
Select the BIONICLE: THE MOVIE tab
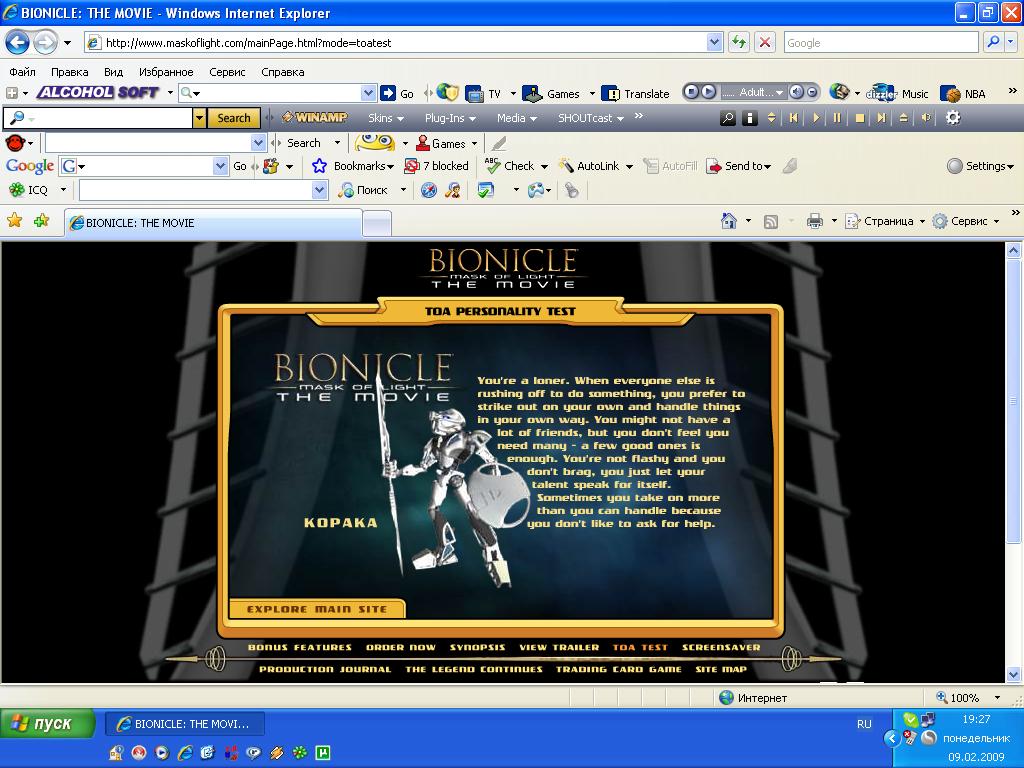click(x=213, y=223)
